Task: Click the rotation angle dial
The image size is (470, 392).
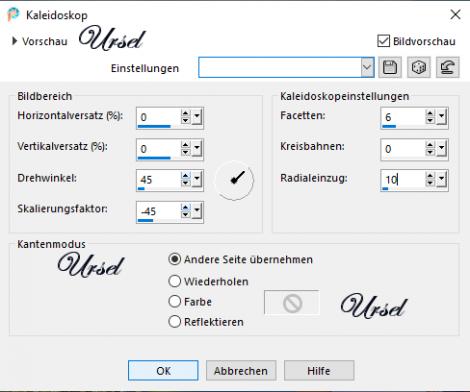Action: tap(234, 180)
